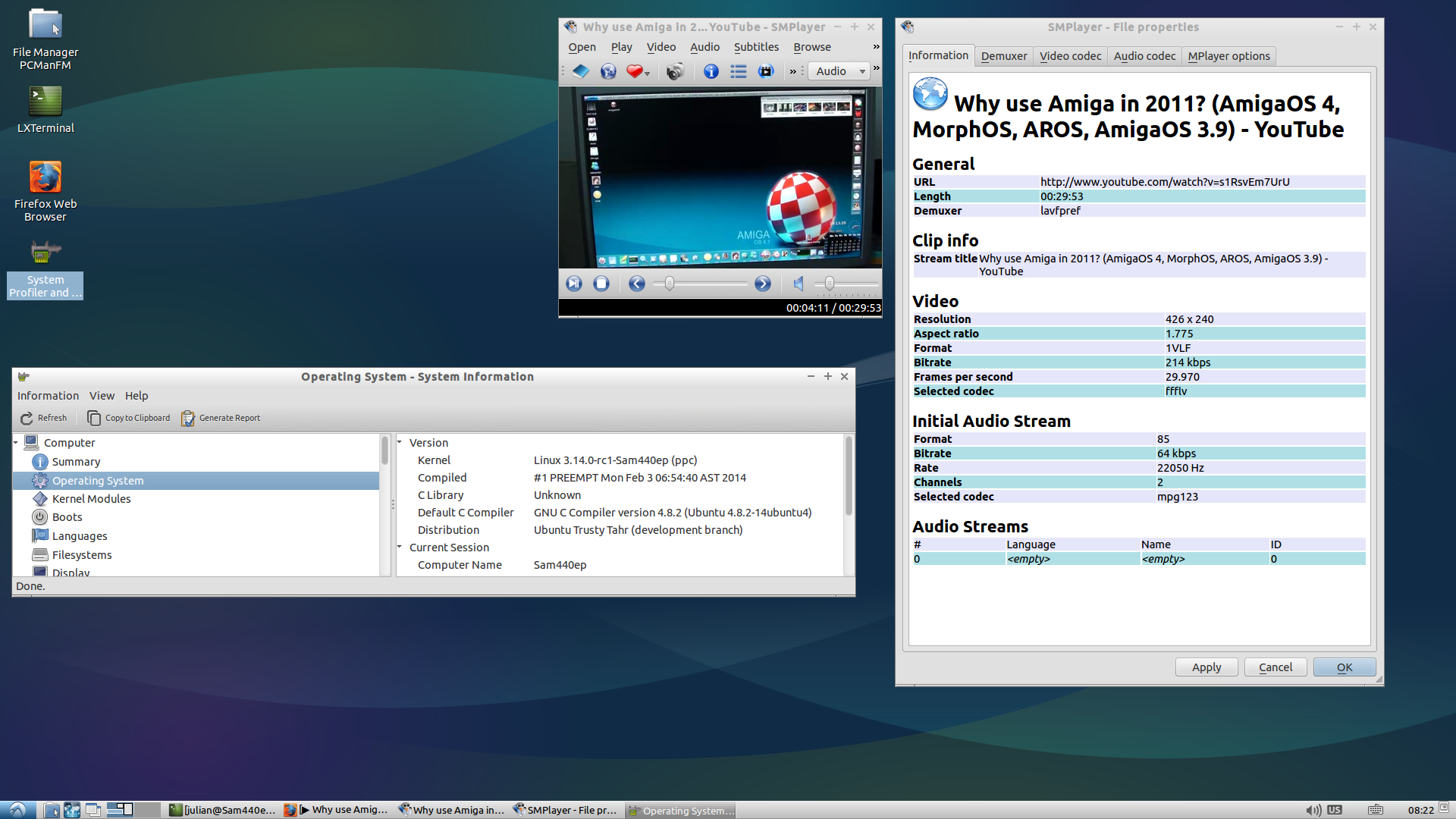Viewport: 1456px width, 819px height.
Task: Select Kernel Modules in the sidebar tree
Action: 91,499
